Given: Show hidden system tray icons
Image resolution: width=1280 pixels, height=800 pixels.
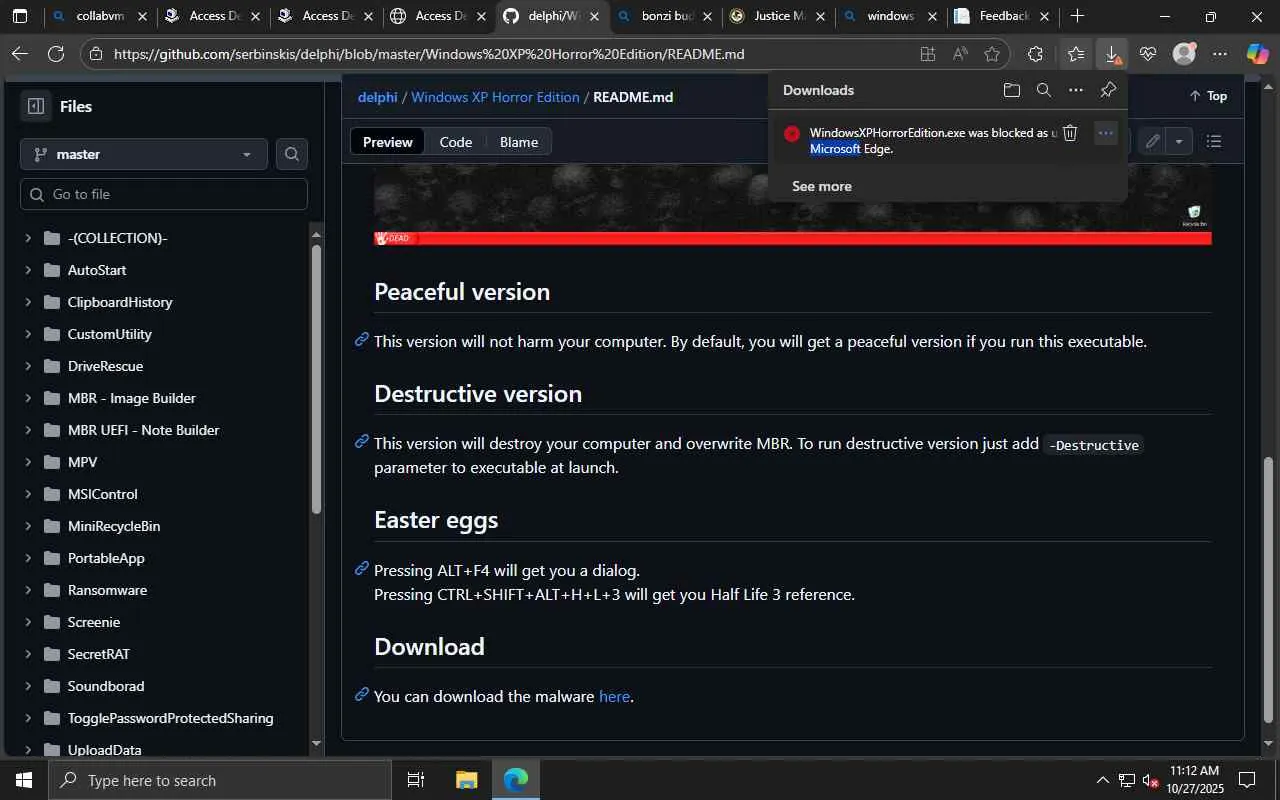Looking at the screenshot, I should (x=1103, y=780).
